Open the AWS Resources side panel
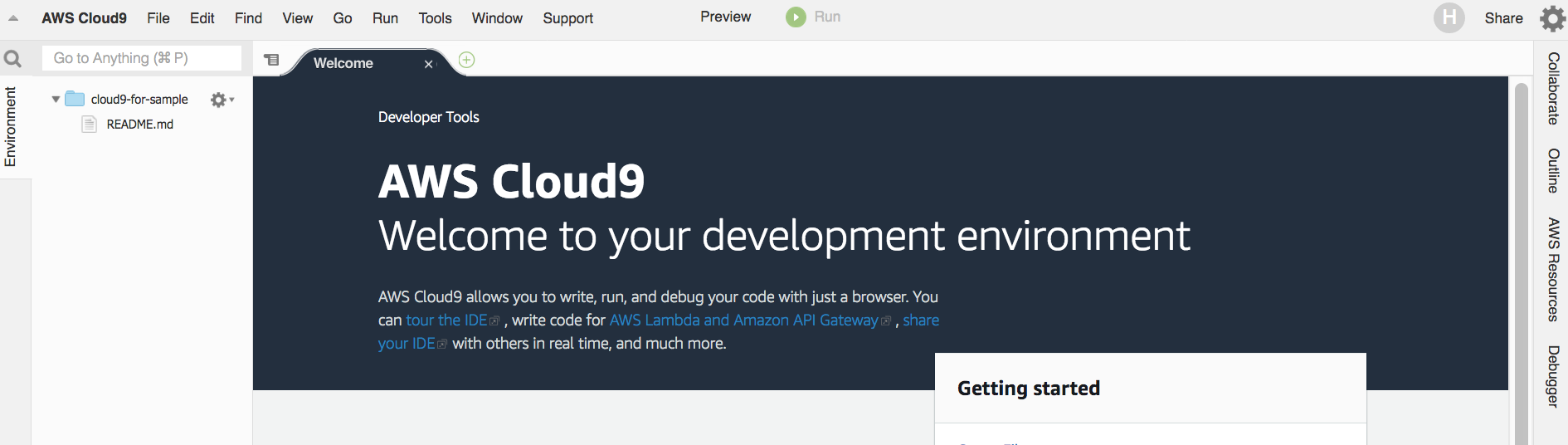The image size is (1568, 445). tap(1553, 270)
